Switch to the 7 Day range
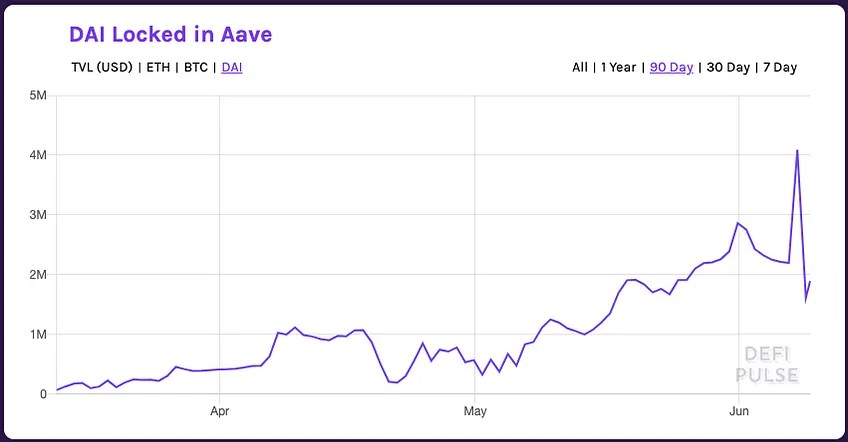 tap(780, 68)
